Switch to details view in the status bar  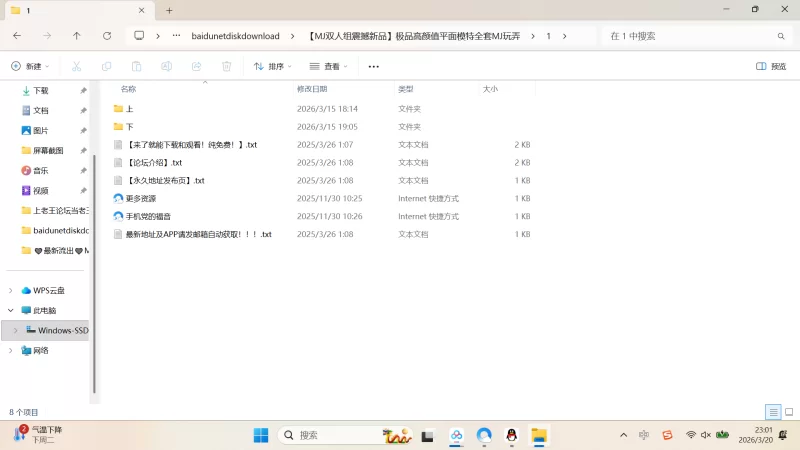coord(773,412)
